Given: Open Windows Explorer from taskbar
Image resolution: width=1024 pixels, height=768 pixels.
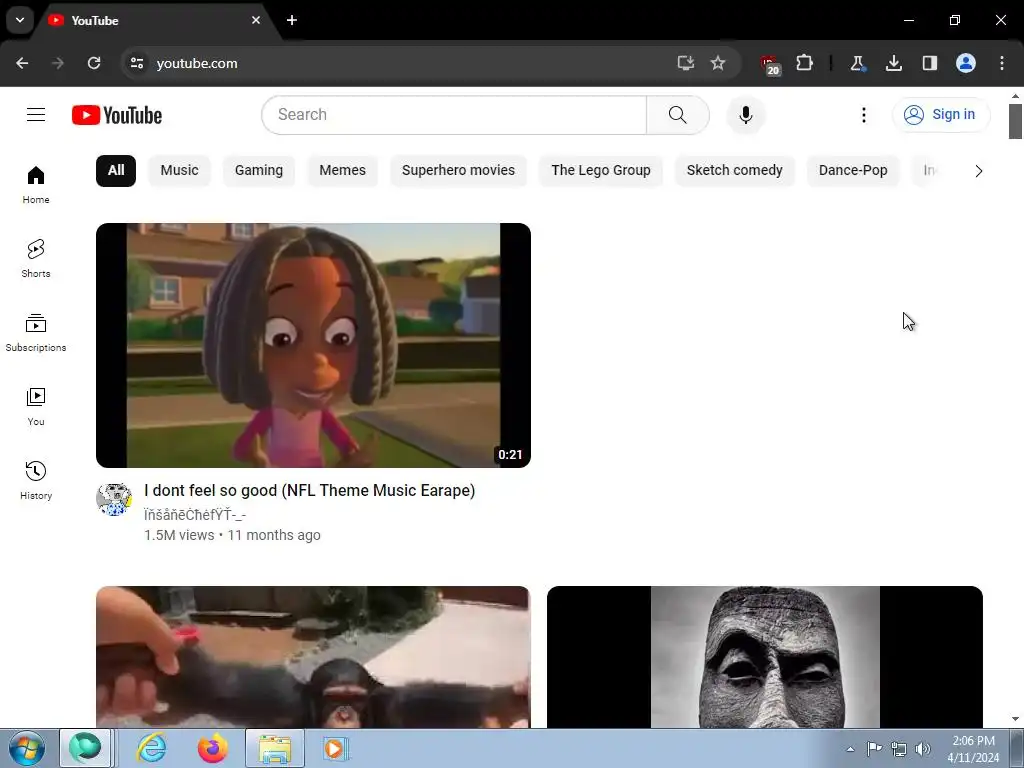Looking at the screenshot, I should click(x=275, y=749).
